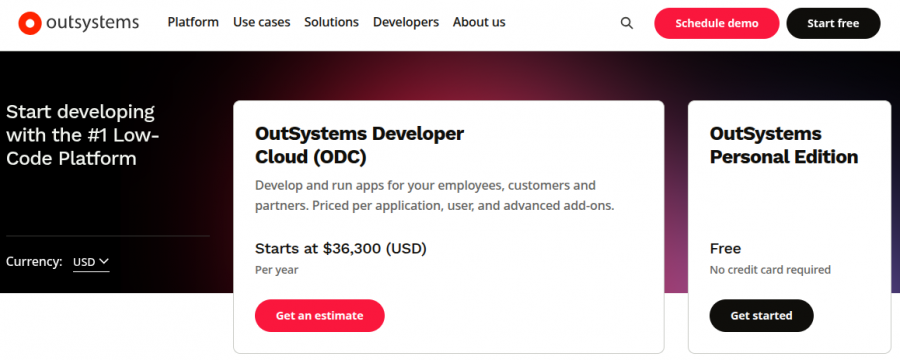900x360 pixels.
Task: Click Get an estimate button
Action: click(x=319, y=315)
